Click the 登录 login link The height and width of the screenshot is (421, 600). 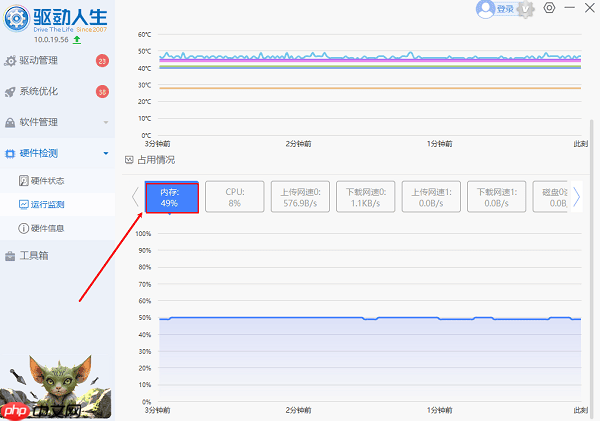pos(505,9)
